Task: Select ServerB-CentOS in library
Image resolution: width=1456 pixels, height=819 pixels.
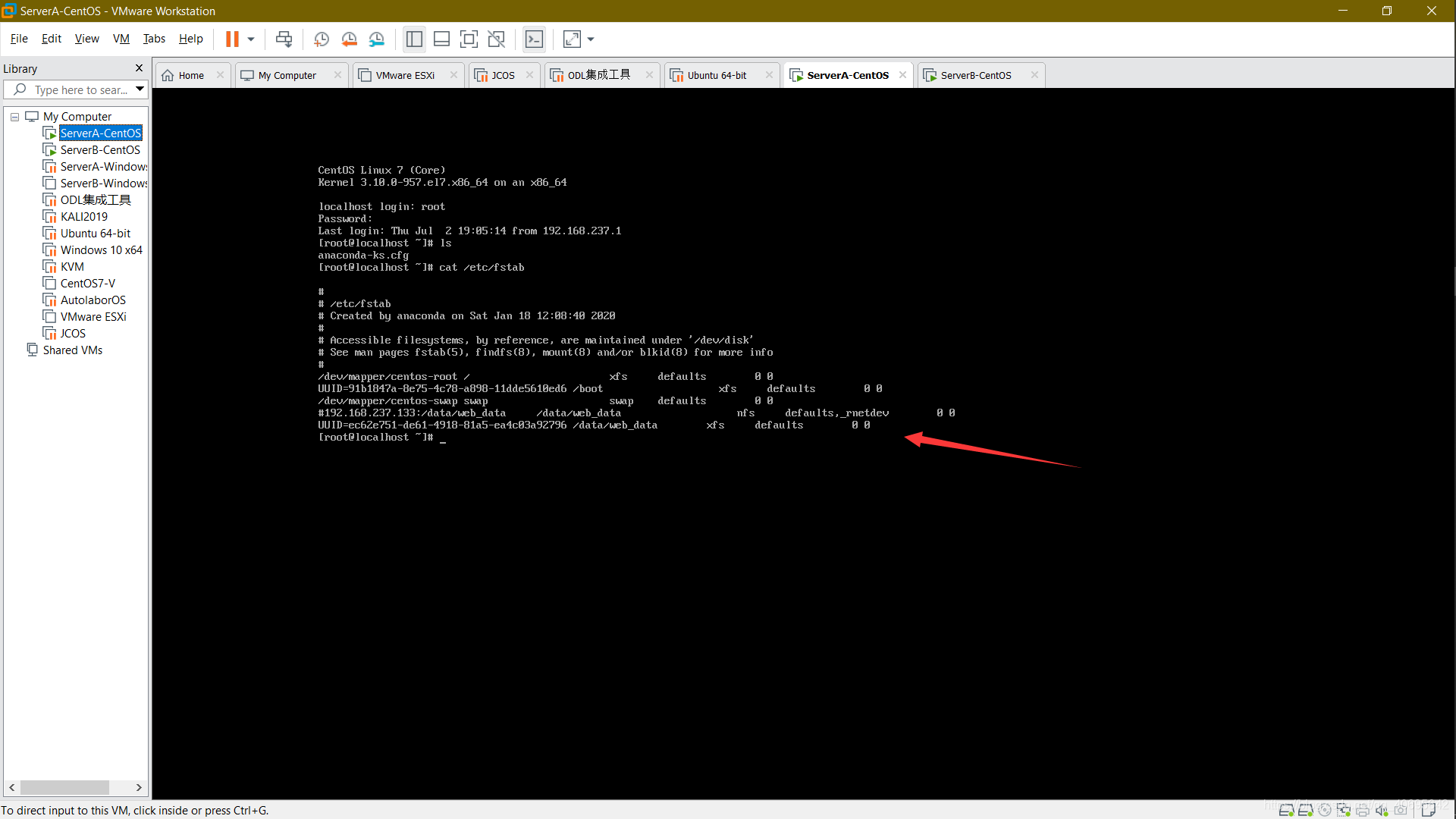Action: coord(100,149)
